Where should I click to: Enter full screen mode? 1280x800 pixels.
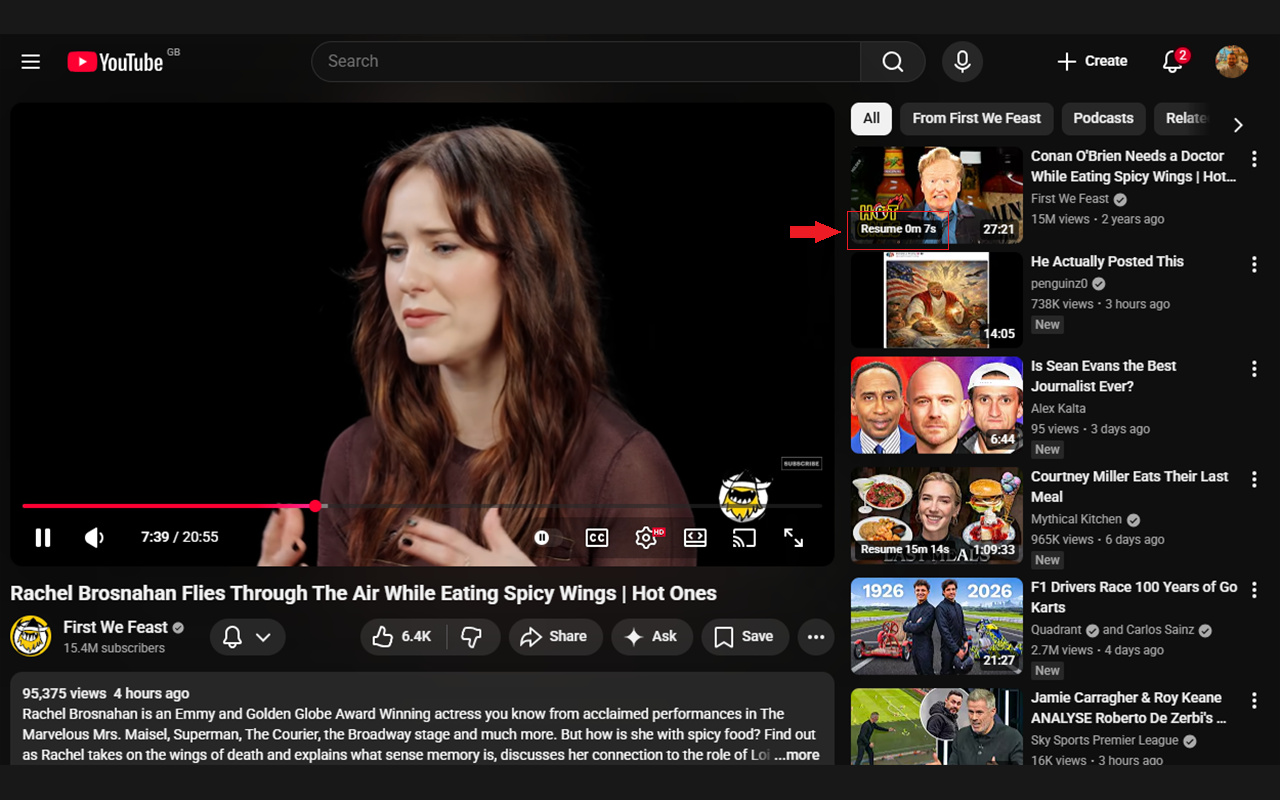pyautogui.click(x=794, y=538)
